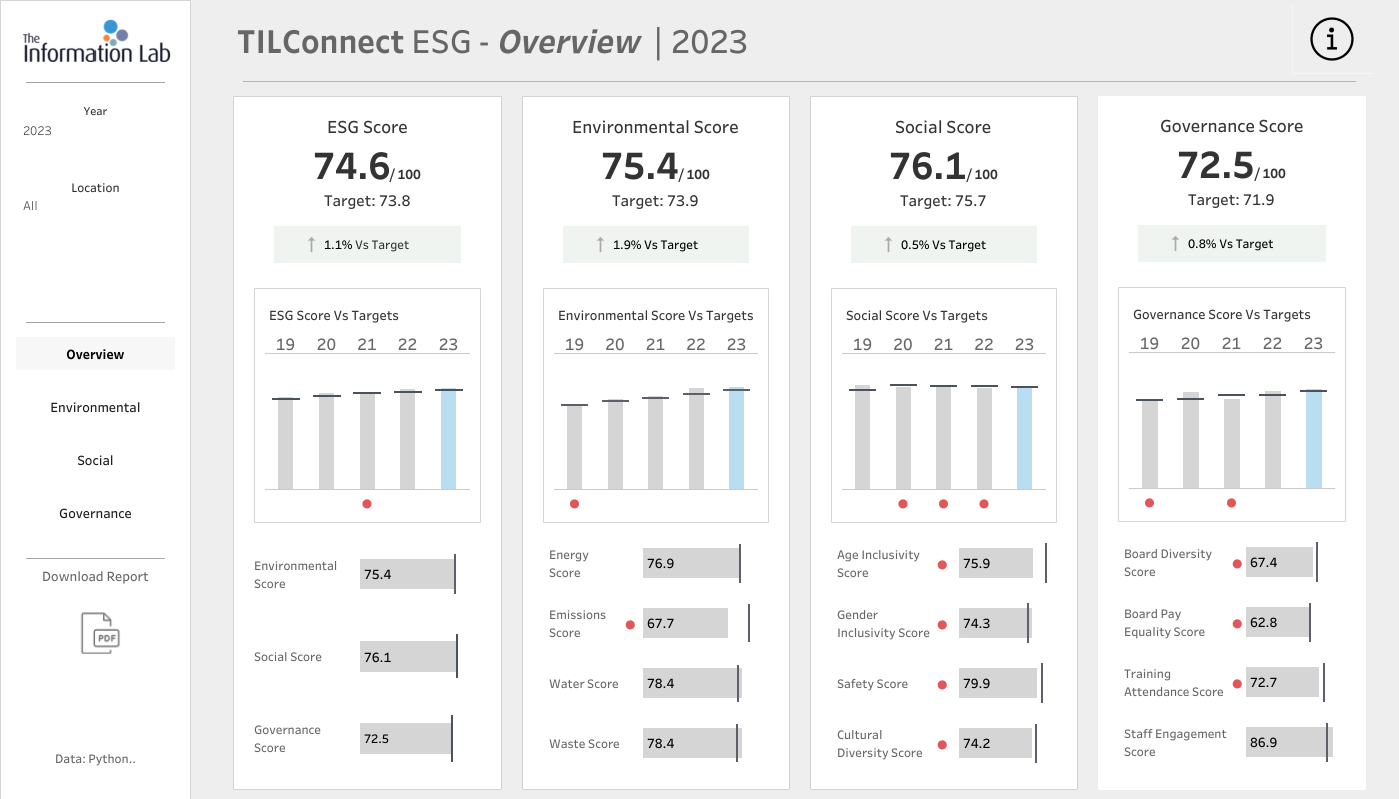Open the Social page
This screenshot has width=1399, height=799.
click(x=95, y=460)
